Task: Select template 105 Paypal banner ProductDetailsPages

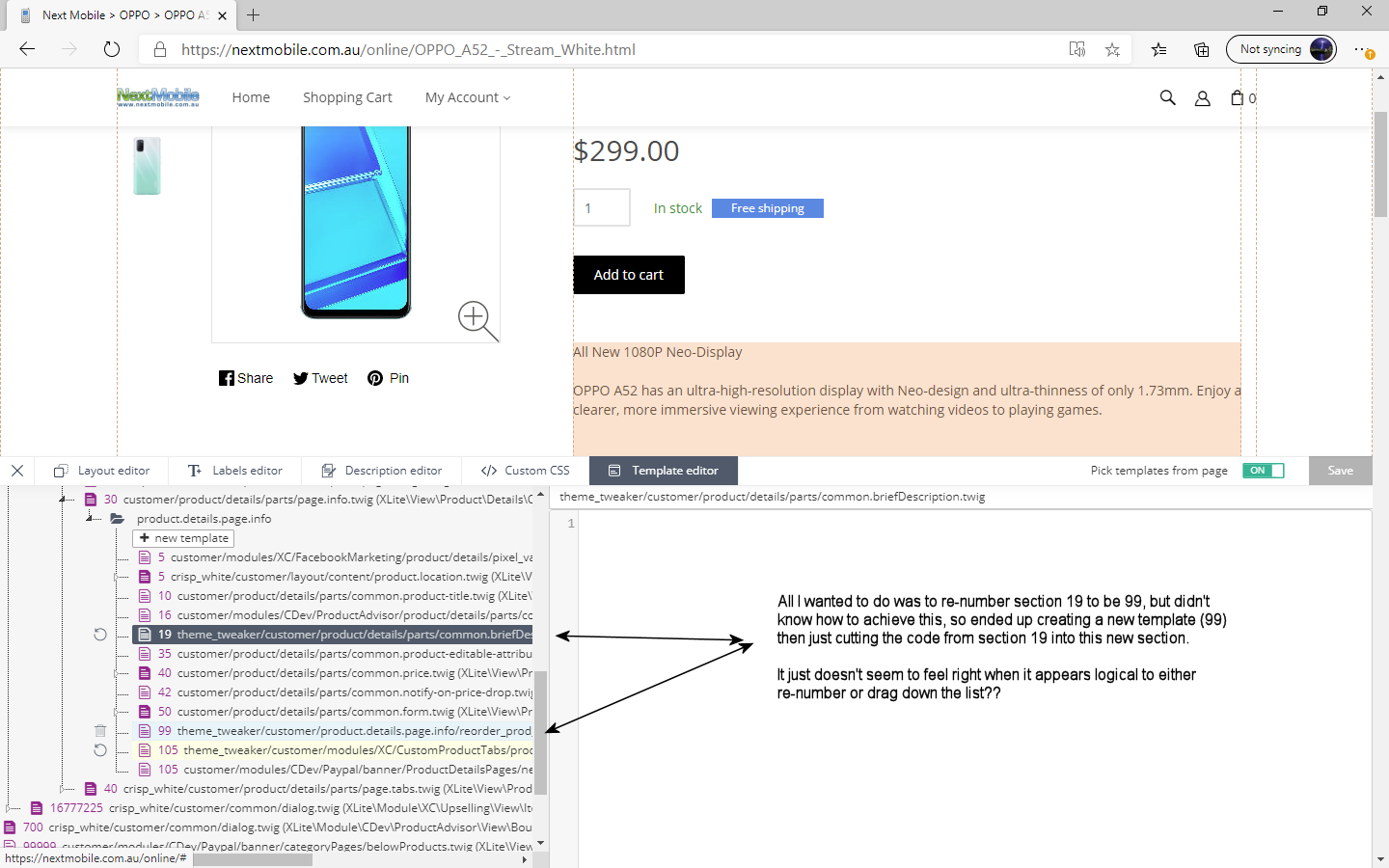Action: 334,770
